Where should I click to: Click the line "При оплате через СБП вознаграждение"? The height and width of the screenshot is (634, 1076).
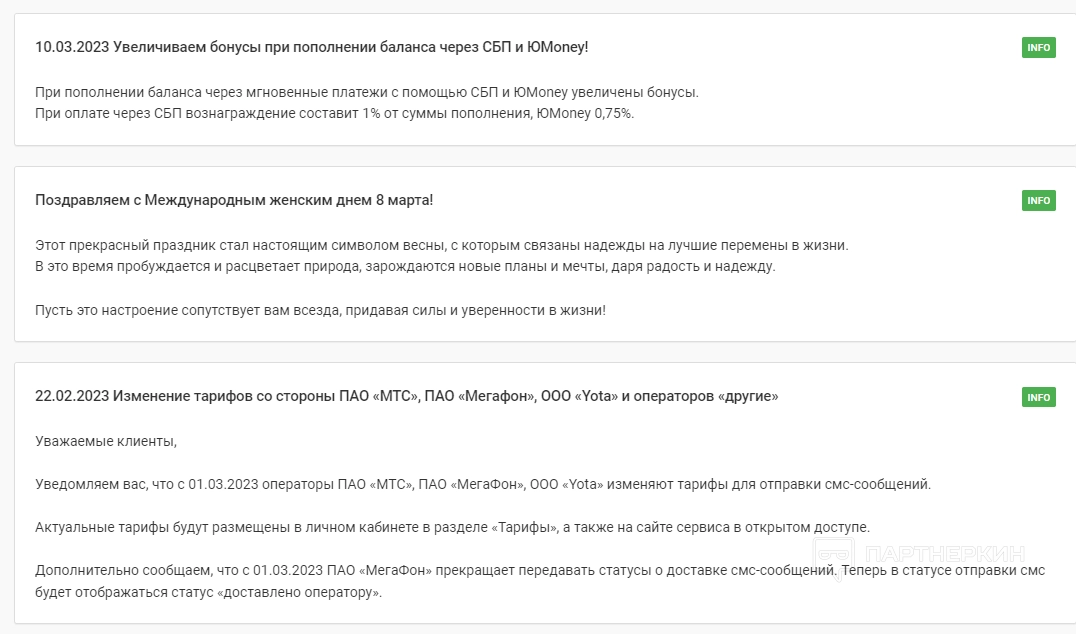click(x=334, y=113)
